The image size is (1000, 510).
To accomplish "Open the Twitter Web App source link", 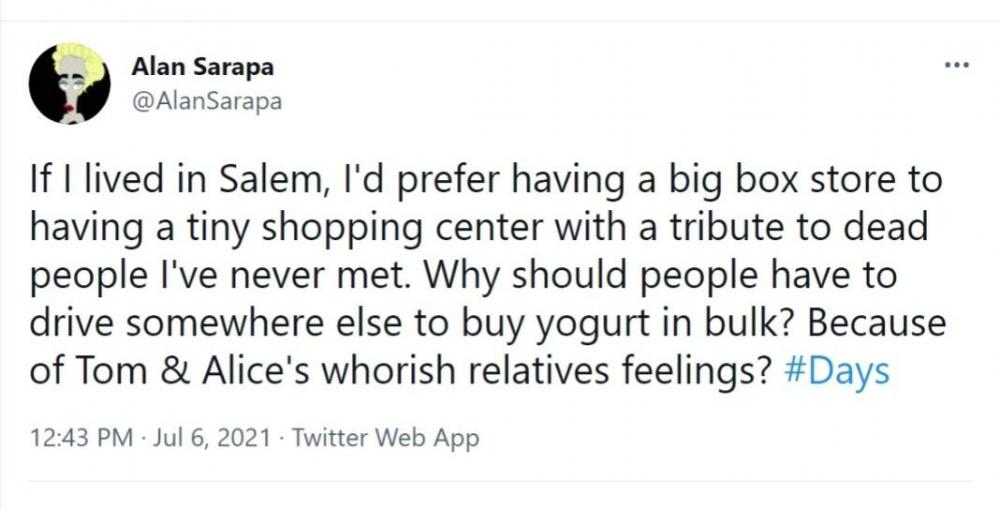I will coord(386,437).
